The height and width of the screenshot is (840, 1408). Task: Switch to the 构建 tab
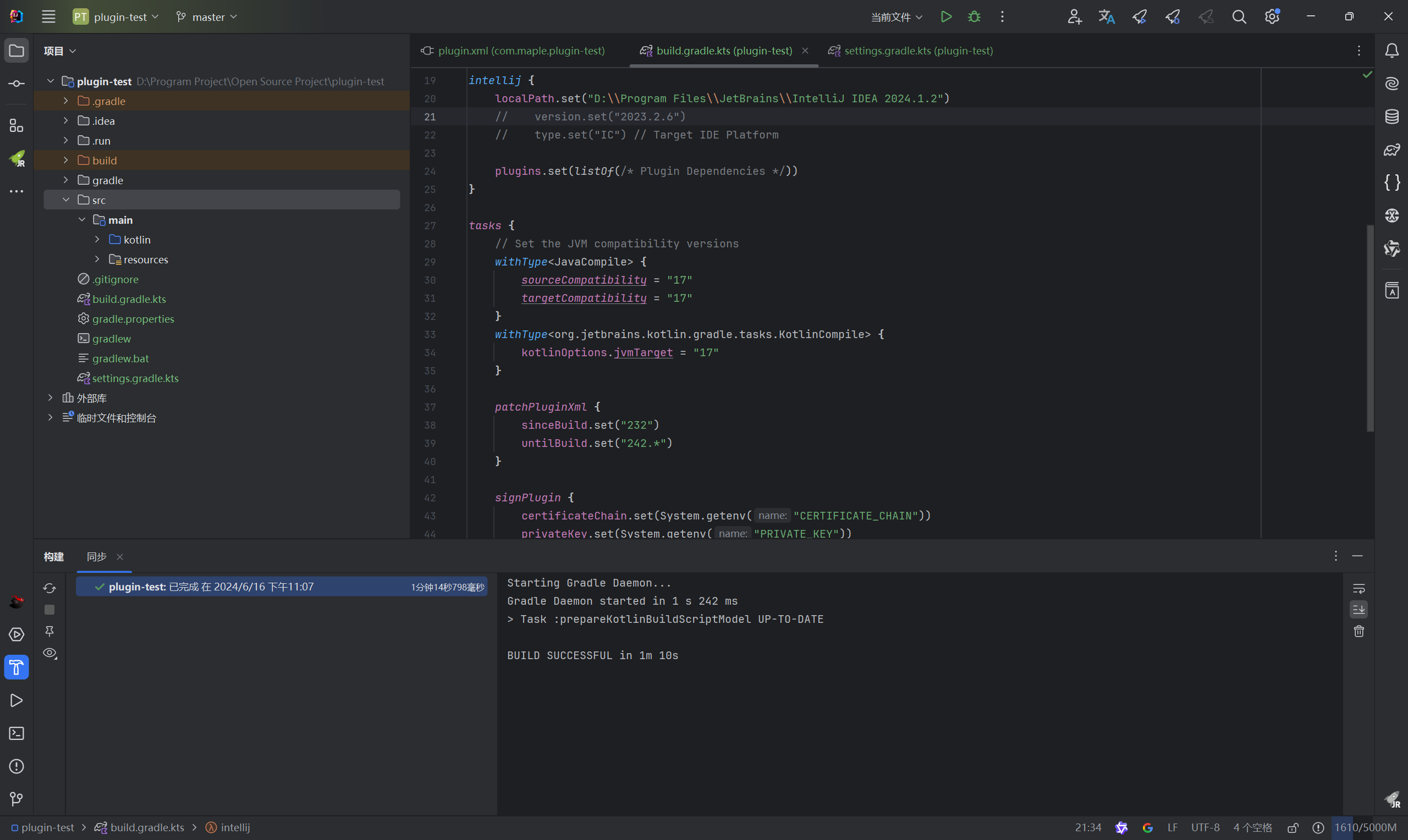coord(54,557)
